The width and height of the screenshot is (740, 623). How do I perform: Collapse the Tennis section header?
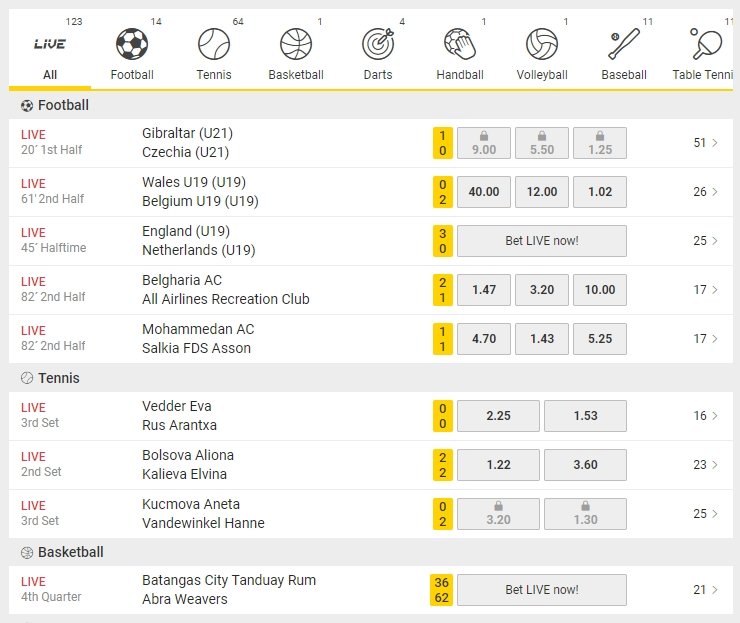click(59, 378)
